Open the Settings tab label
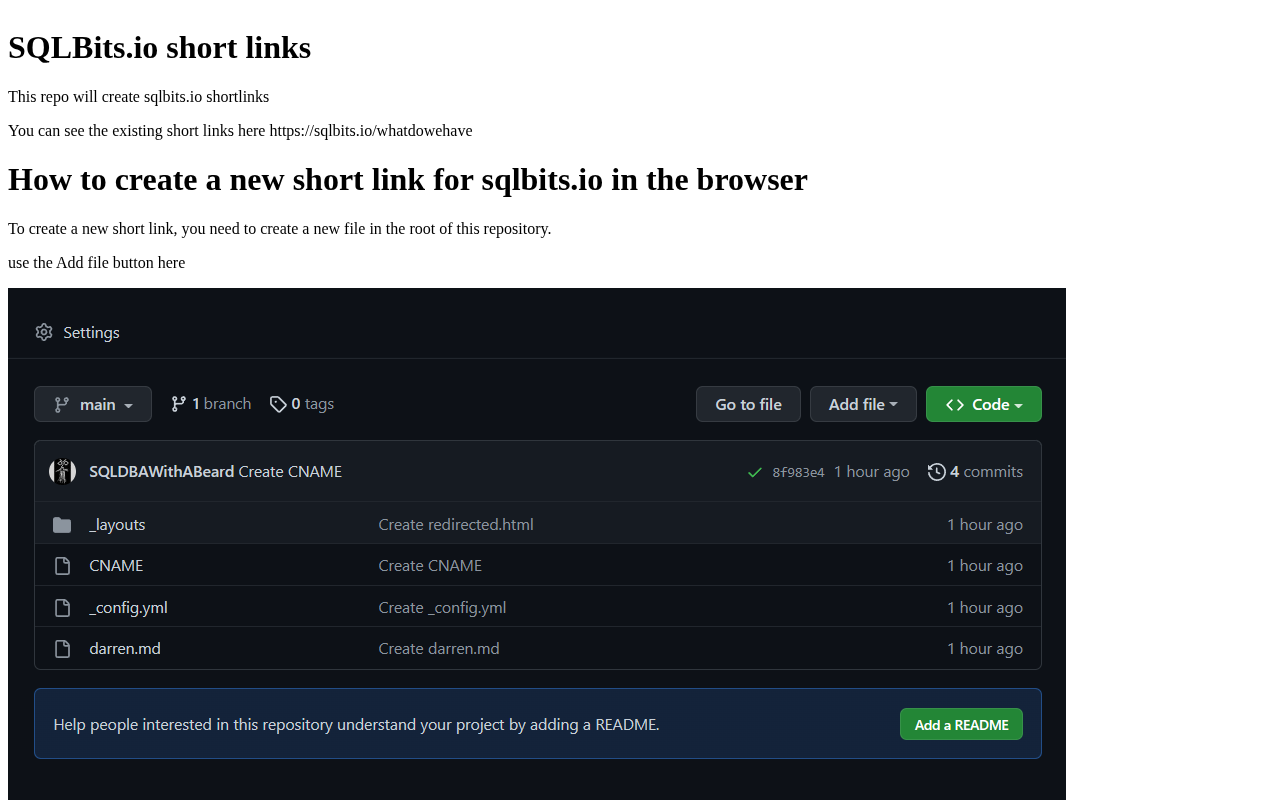The height and width of the screenshot is (800, 1280). pos(91,332)
